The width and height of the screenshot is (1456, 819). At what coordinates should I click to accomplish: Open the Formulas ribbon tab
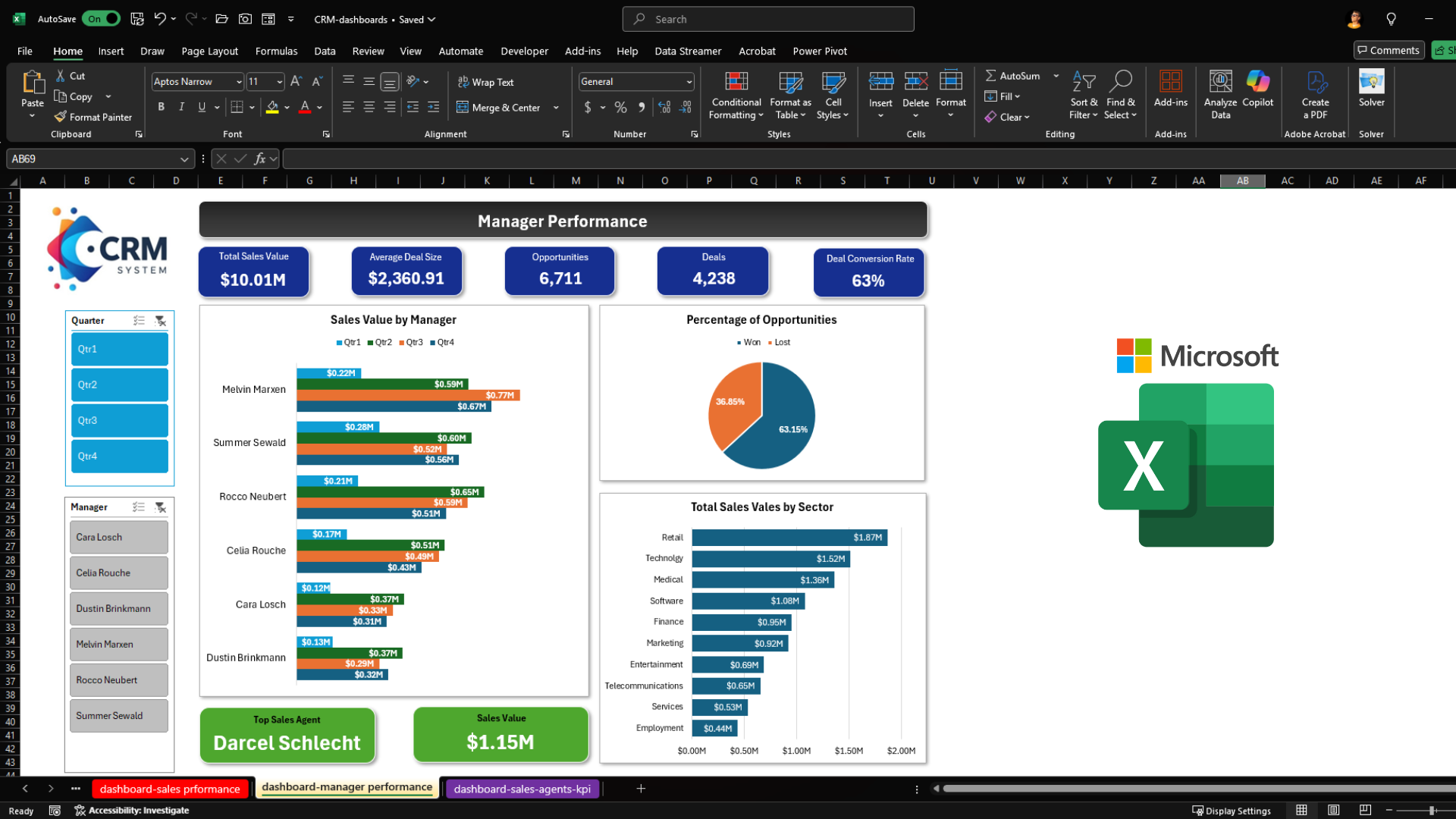click(276, 51)
